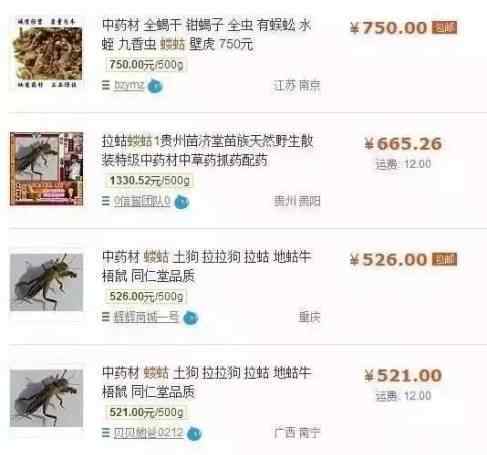Click the three-line seller icon in the 526.00 listing
This screenshot has width=487, height=455.
pyautogui.click(x=106, y=317)
